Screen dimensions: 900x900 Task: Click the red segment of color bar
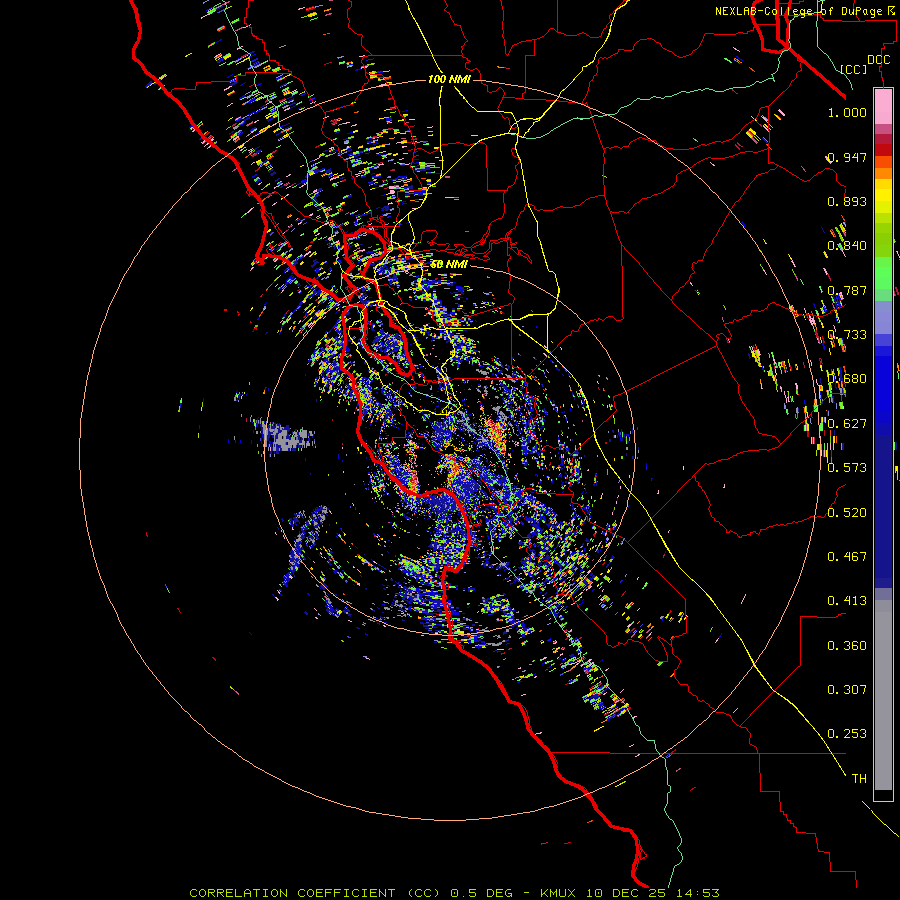coord(883,150)
